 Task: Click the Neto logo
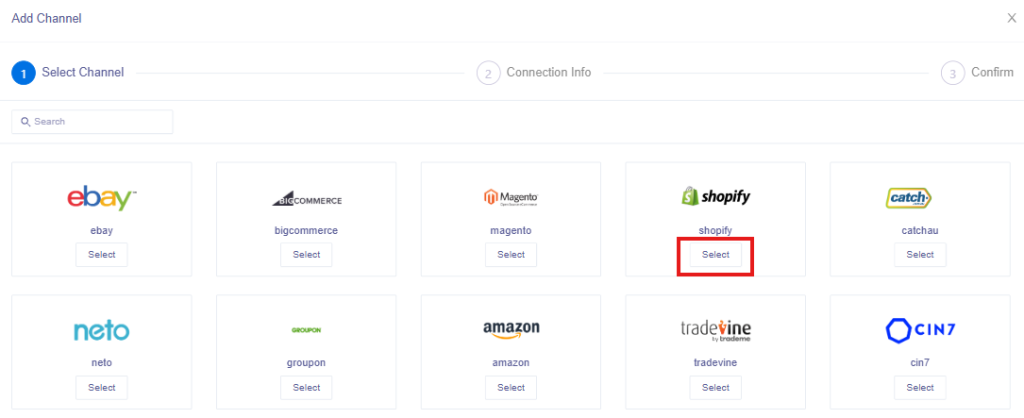click(x=101, y=331)
